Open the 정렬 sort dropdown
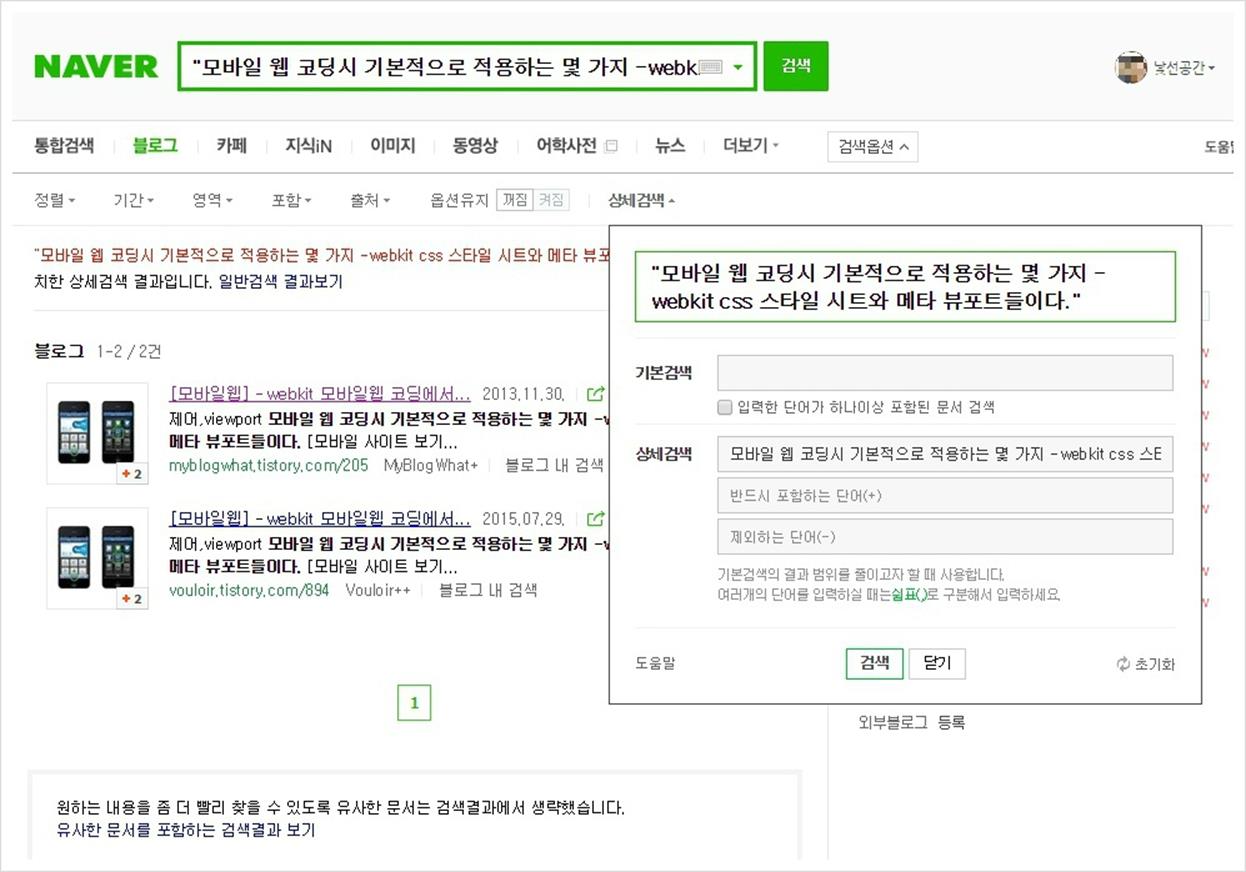Image resolution: width=1246 pixels, height=872 pixels. pos(54,200)
